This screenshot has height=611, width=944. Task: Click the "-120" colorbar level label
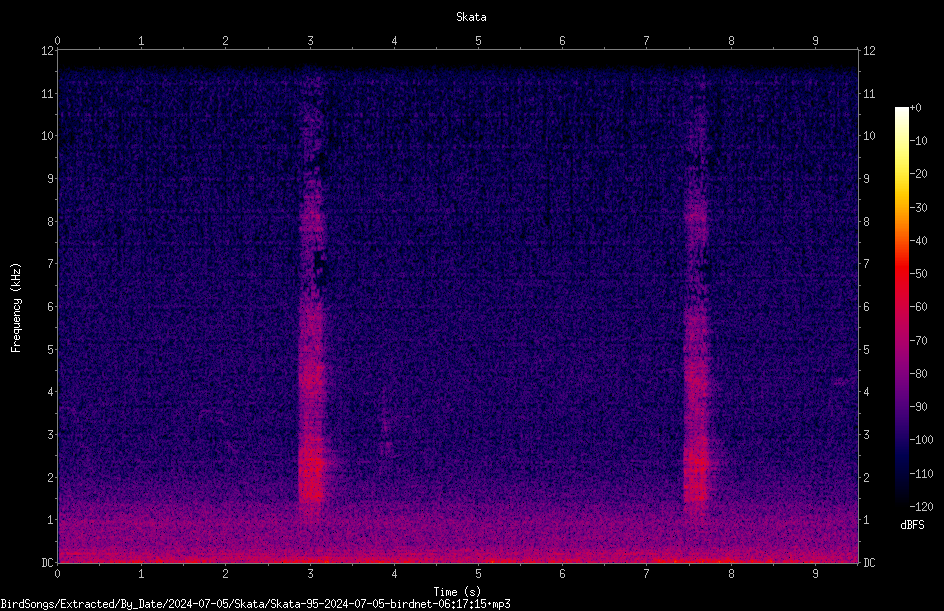(x=922, y=507)
